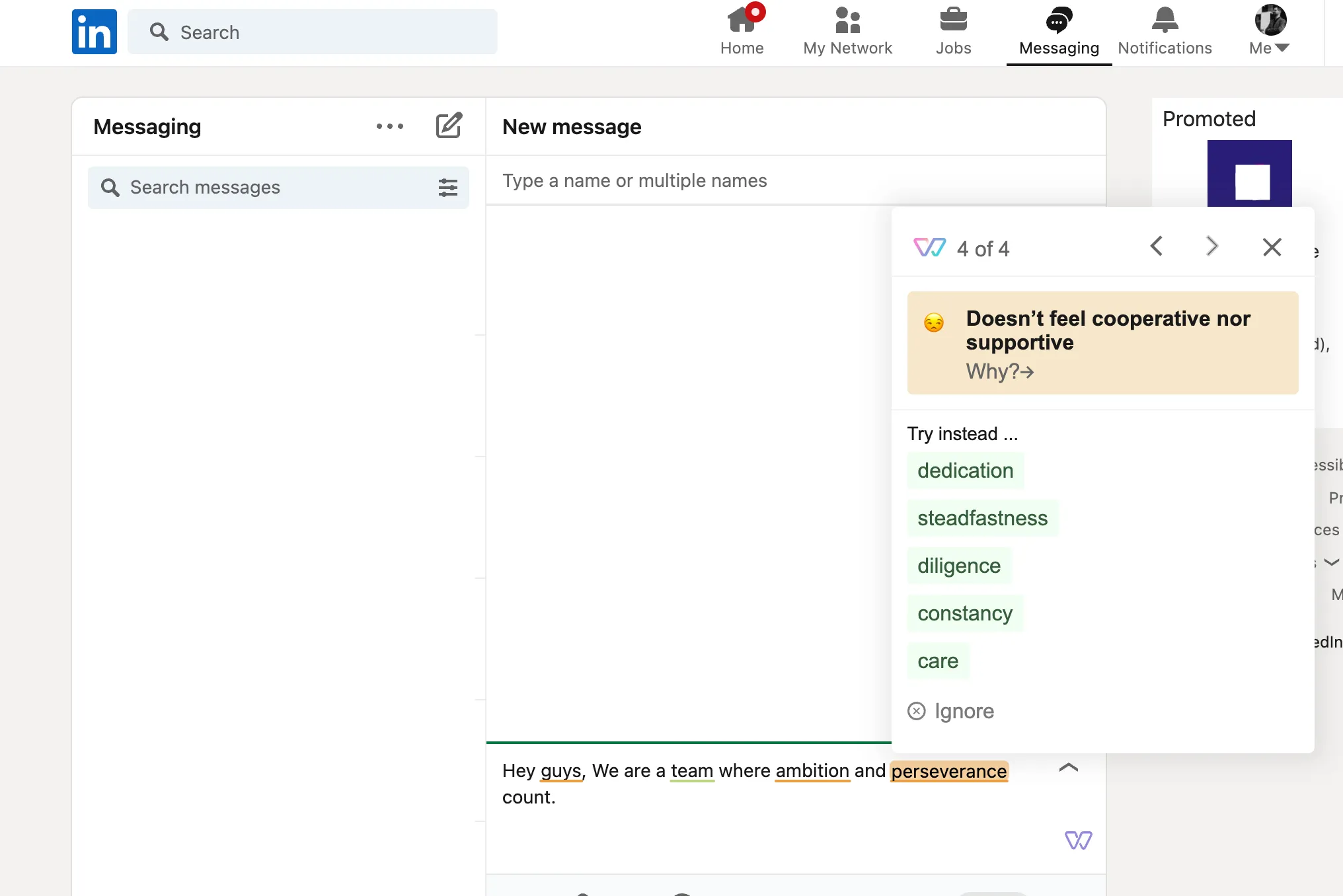This screenshot has height=896, width=1343.
Task: Go to the Jobs section
Action: [953, 31]
